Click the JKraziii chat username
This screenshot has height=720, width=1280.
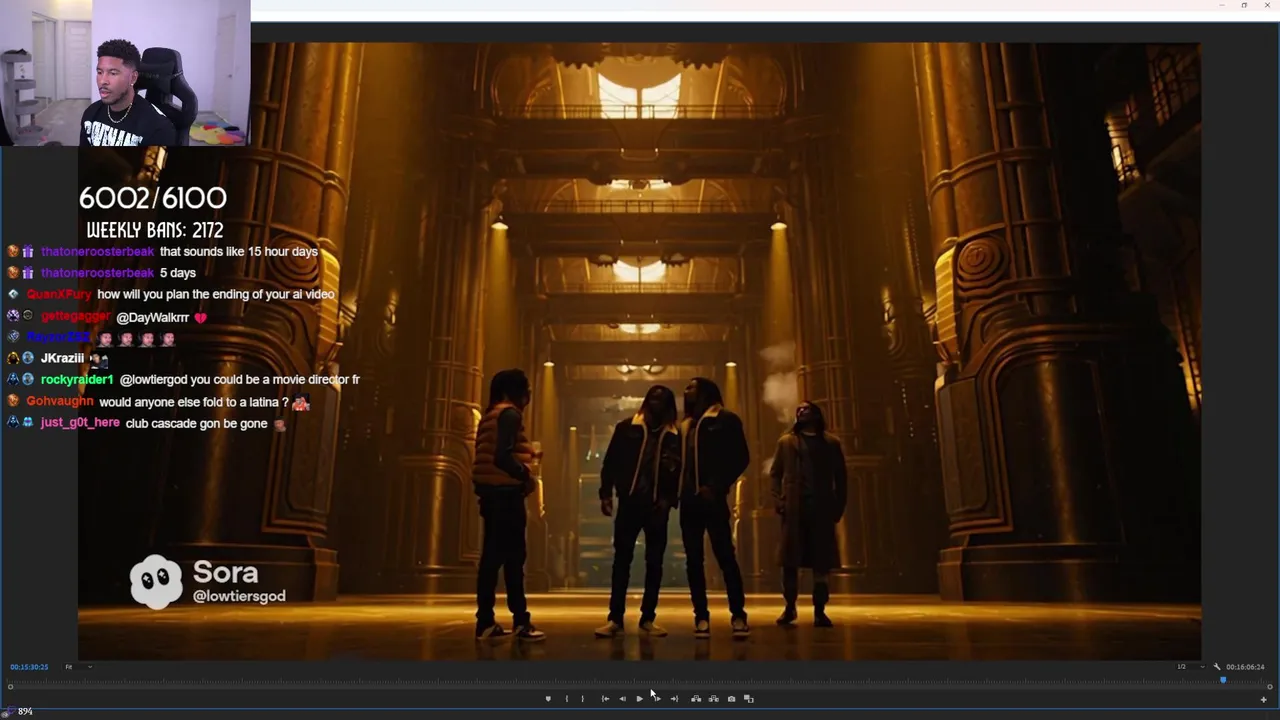point(62,358)
